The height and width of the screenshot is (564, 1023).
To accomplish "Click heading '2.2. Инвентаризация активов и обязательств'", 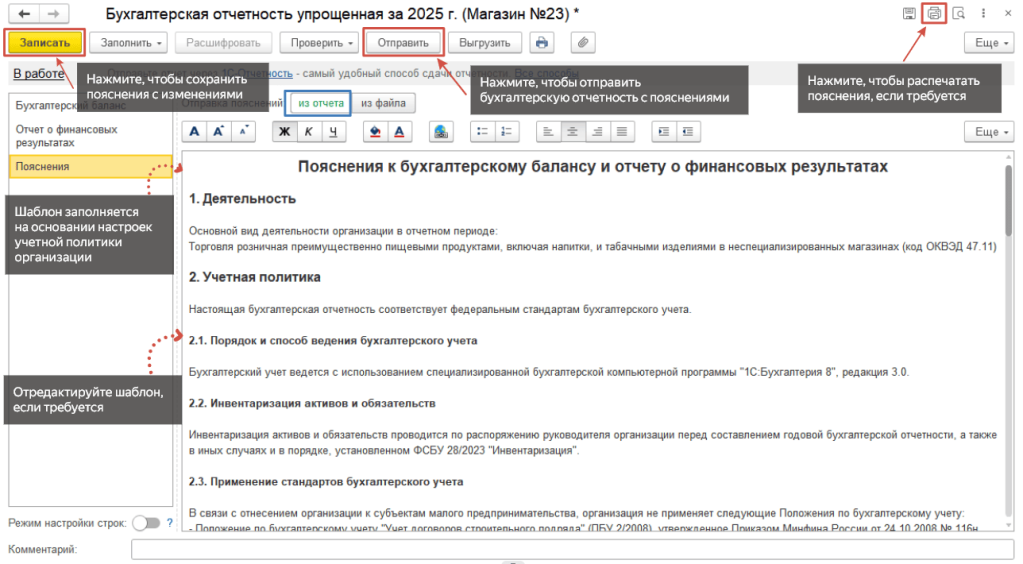I will coord(312,403).
